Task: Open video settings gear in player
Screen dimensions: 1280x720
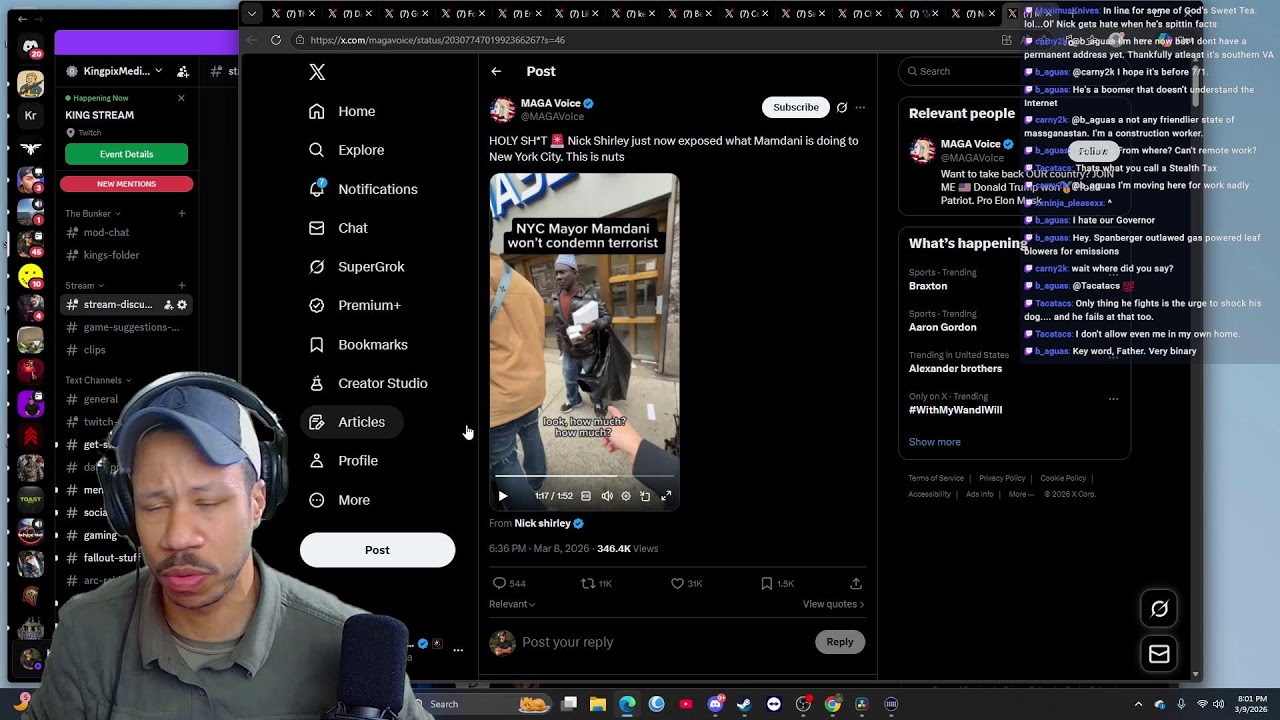Action: [626, 496]
